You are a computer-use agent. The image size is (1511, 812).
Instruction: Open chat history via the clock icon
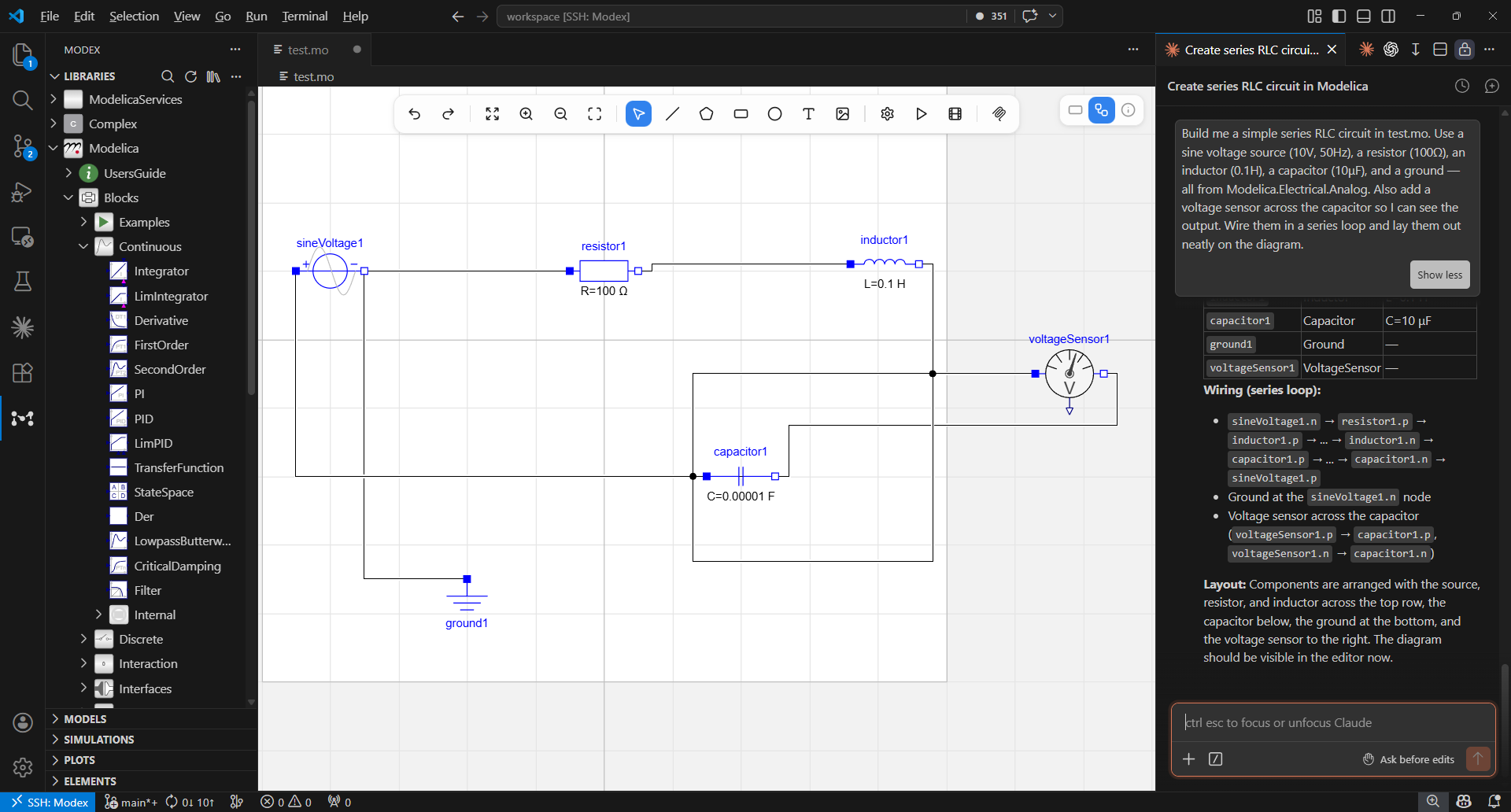(x=1461, y=86)
